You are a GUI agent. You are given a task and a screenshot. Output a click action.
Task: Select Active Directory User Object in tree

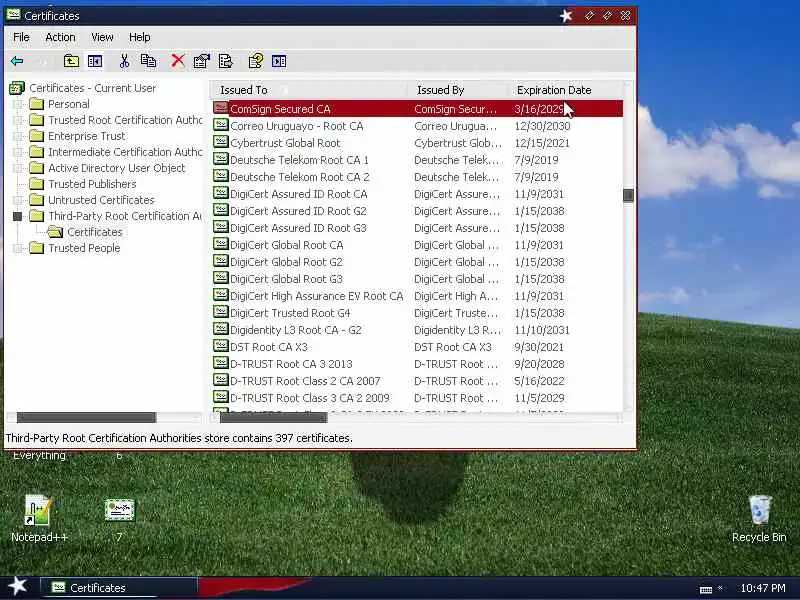click(116, 168)
